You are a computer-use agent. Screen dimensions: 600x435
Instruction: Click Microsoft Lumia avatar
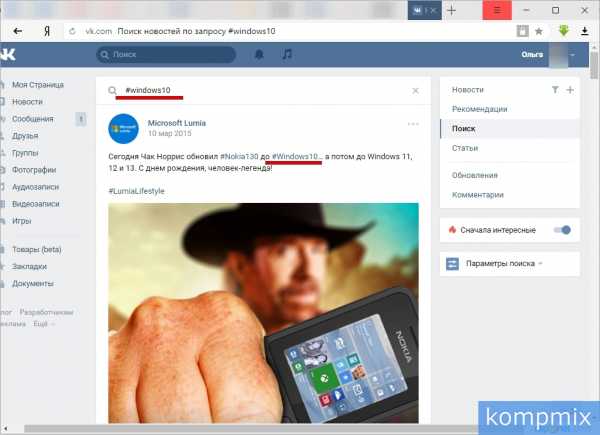(x=123, y=129)
